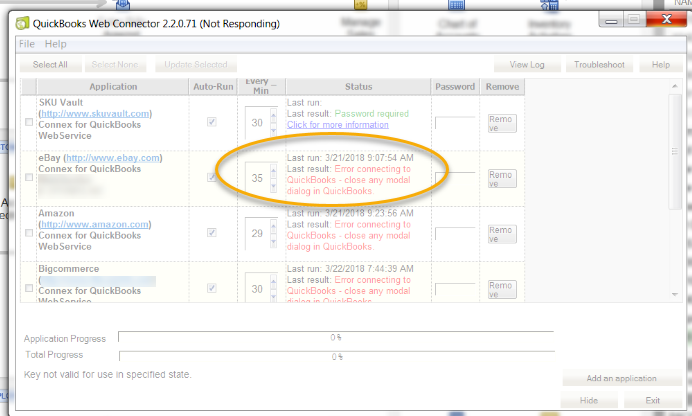
Task: Toggle Auto-Run for SKU Vault
Action: [x=212, y=122]
